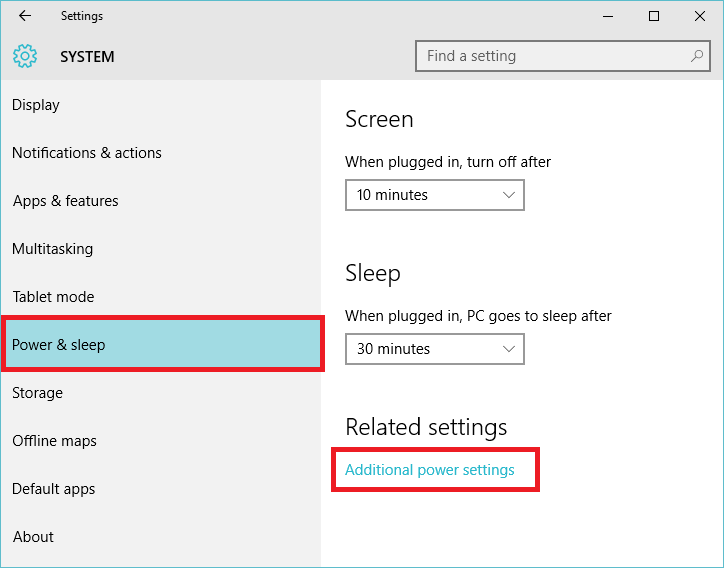Viewport: 724px width, 568px height.
Task: Open Additional power settings link
Action: [429, 470]
